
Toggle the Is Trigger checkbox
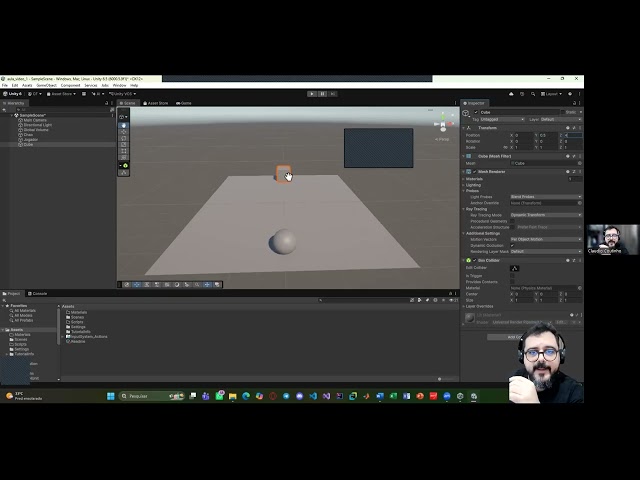pyautogui.click(x=512, y=276)
